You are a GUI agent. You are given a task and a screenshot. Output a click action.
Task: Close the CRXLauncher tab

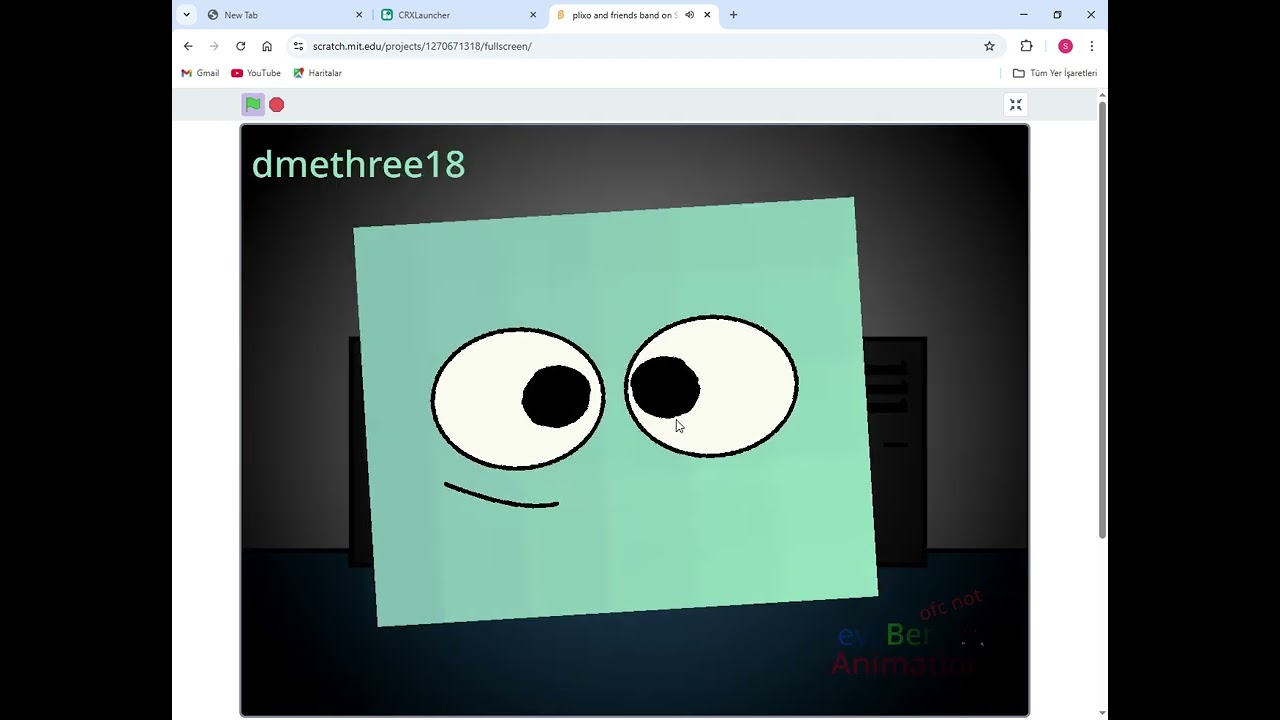coord(533,15)
